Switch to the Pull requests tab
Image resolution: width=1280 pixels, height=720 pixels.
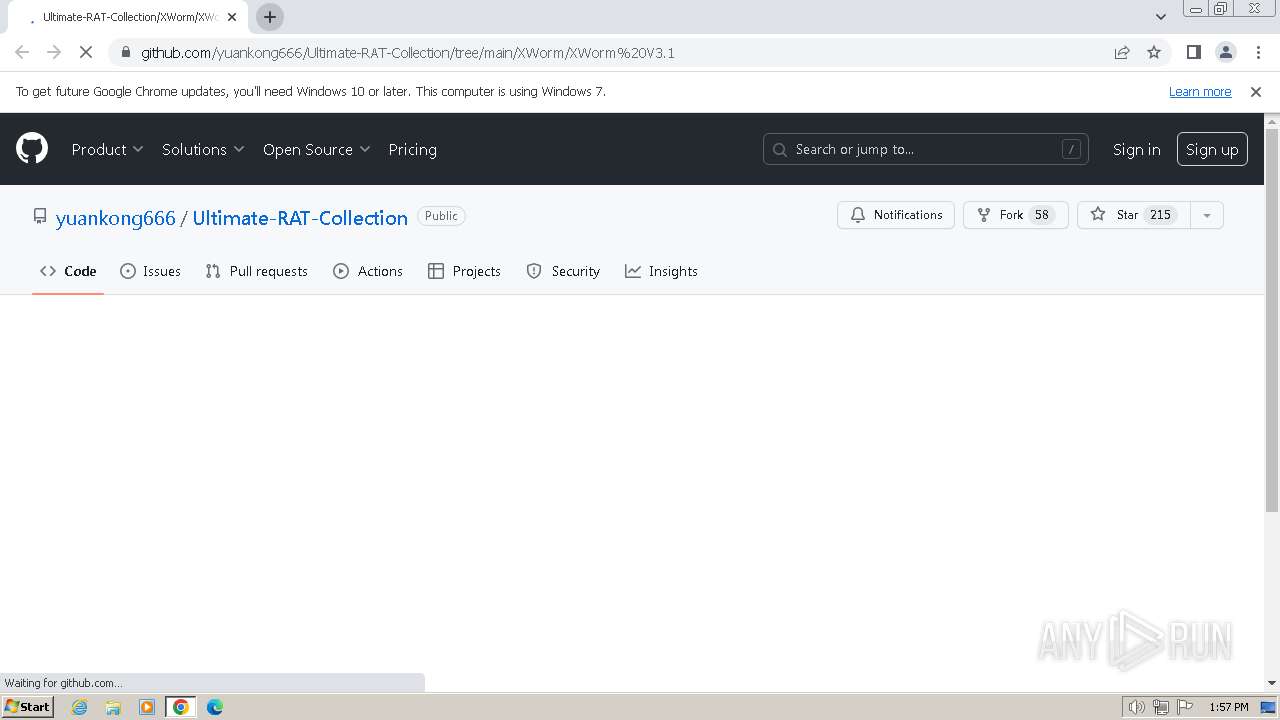[256, 271]
